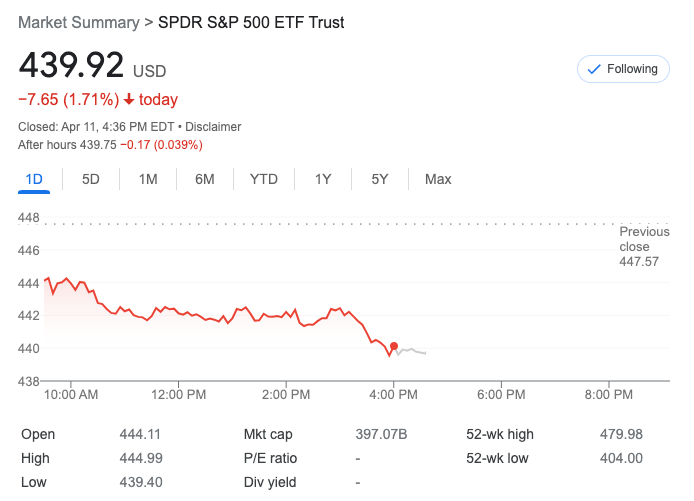
Task: Click the Mkt cap value 397.07B
Action: pyautogui.click(x=382, y=434)
